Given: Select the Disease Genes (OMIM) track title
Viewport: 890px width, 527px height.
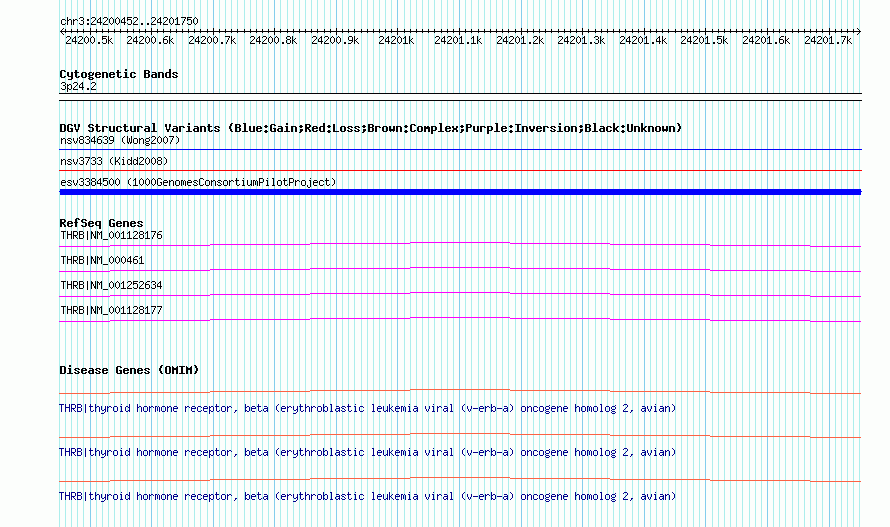Looking at the screenshot, I should [x=129, y=370].
